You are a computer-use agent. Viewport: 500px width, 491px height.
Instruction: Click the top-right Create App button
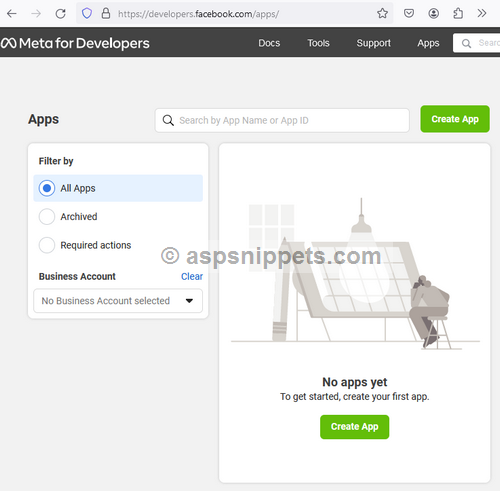(455, 119)
